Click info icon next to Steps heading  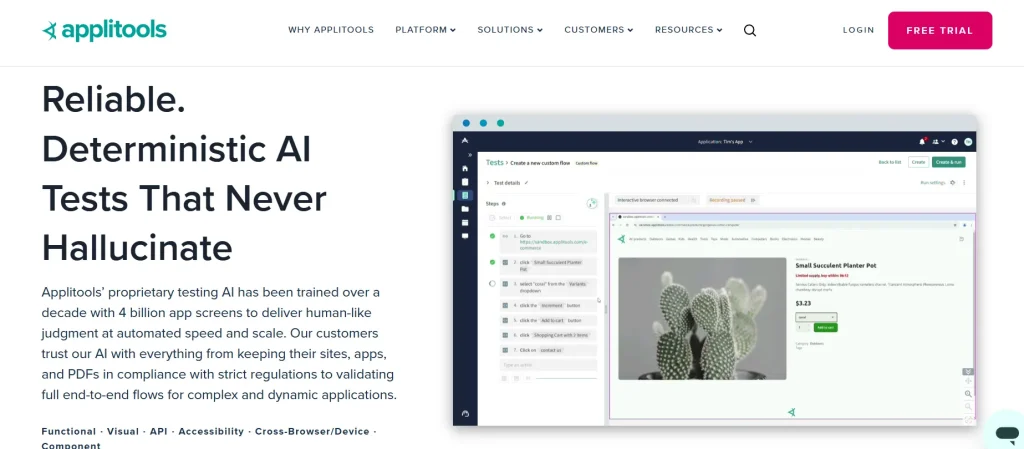point(504,204)
